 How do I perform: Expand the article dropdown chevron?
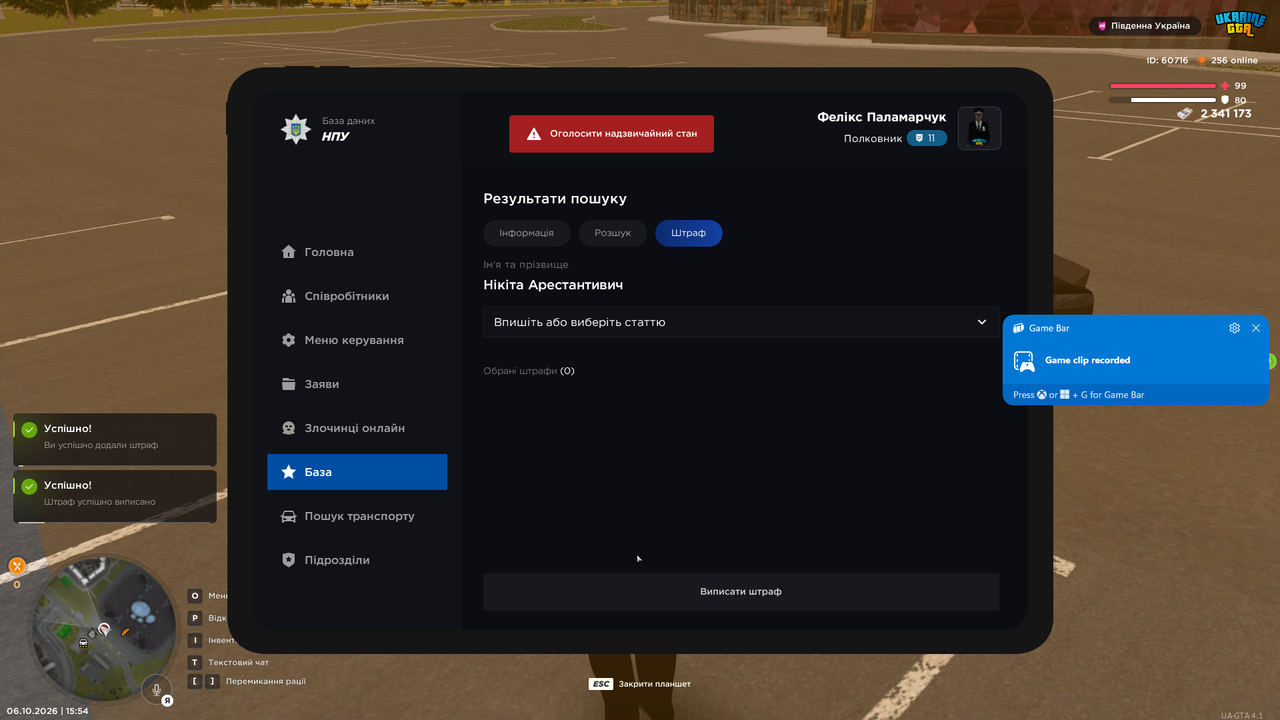pyautogui.click(x=982, y=322)
